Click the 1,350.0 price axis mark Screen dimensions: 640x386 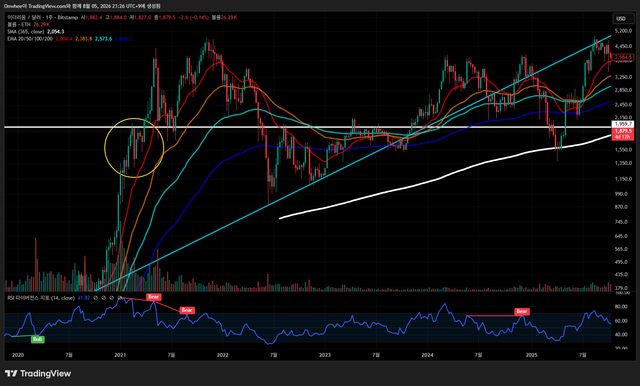point(623,163)
